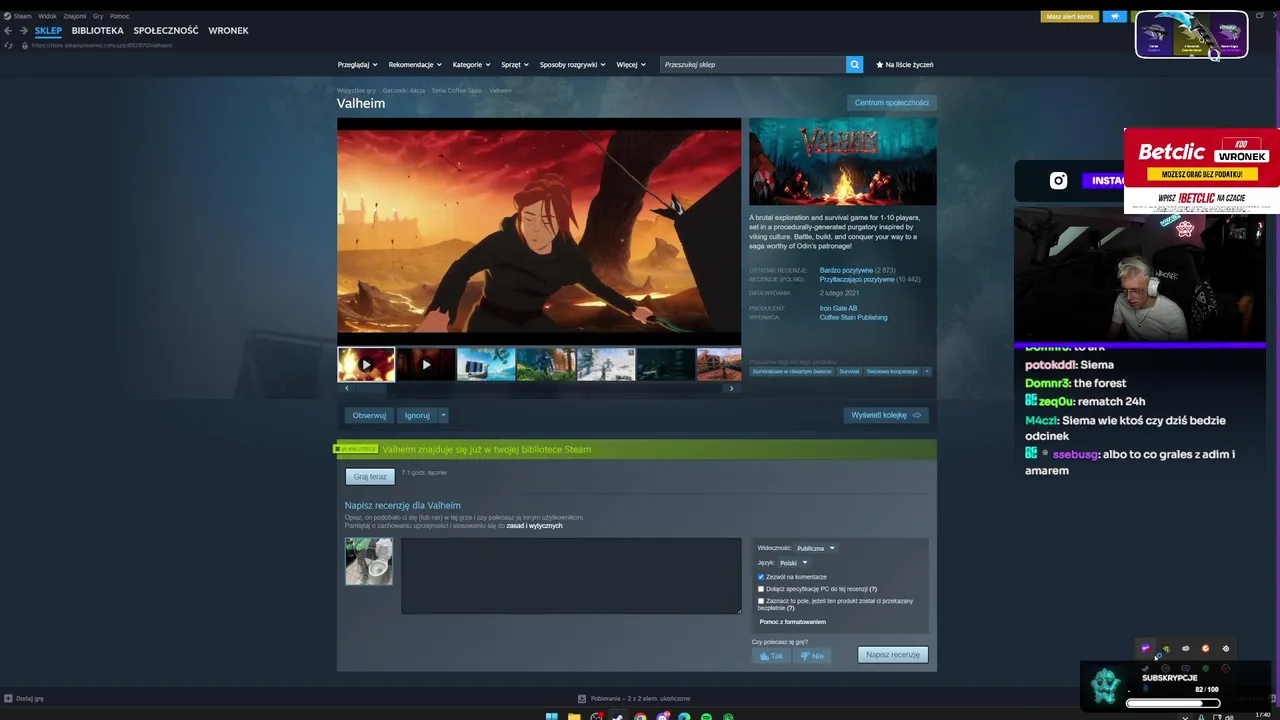The height and width of the screenshot is (720, 1280).
Task: Go back with the browser back arrow
Action: [8, 31]
